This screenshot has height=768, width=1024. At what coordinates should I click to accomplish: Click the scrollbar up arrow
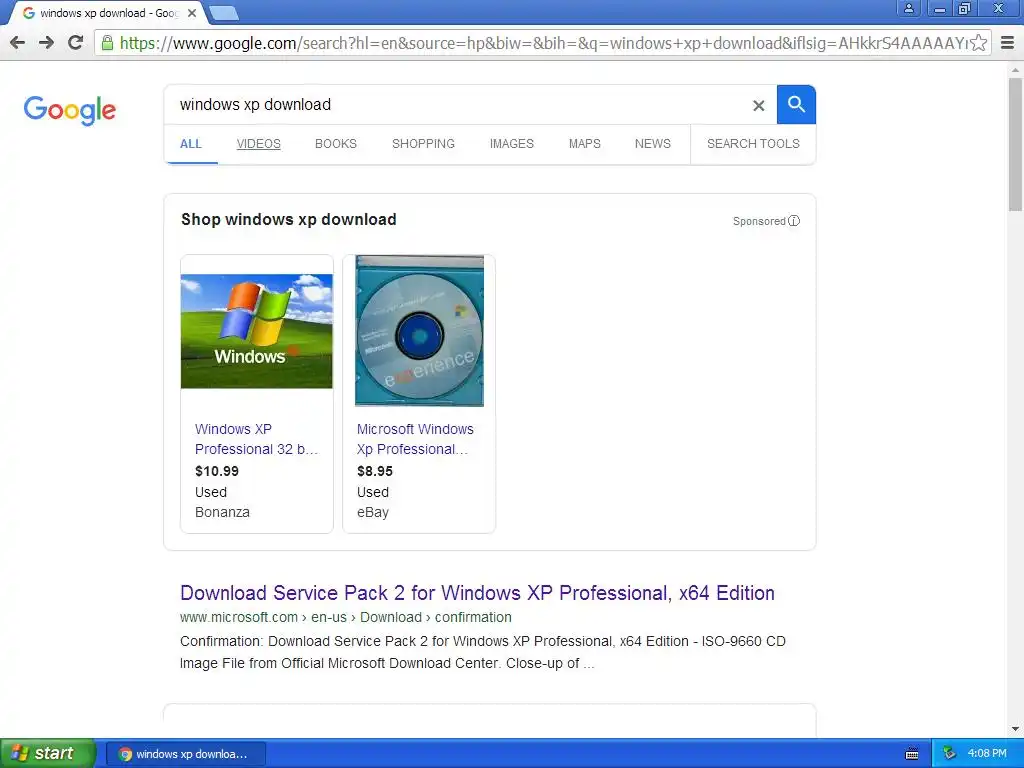click(1015, 69)
